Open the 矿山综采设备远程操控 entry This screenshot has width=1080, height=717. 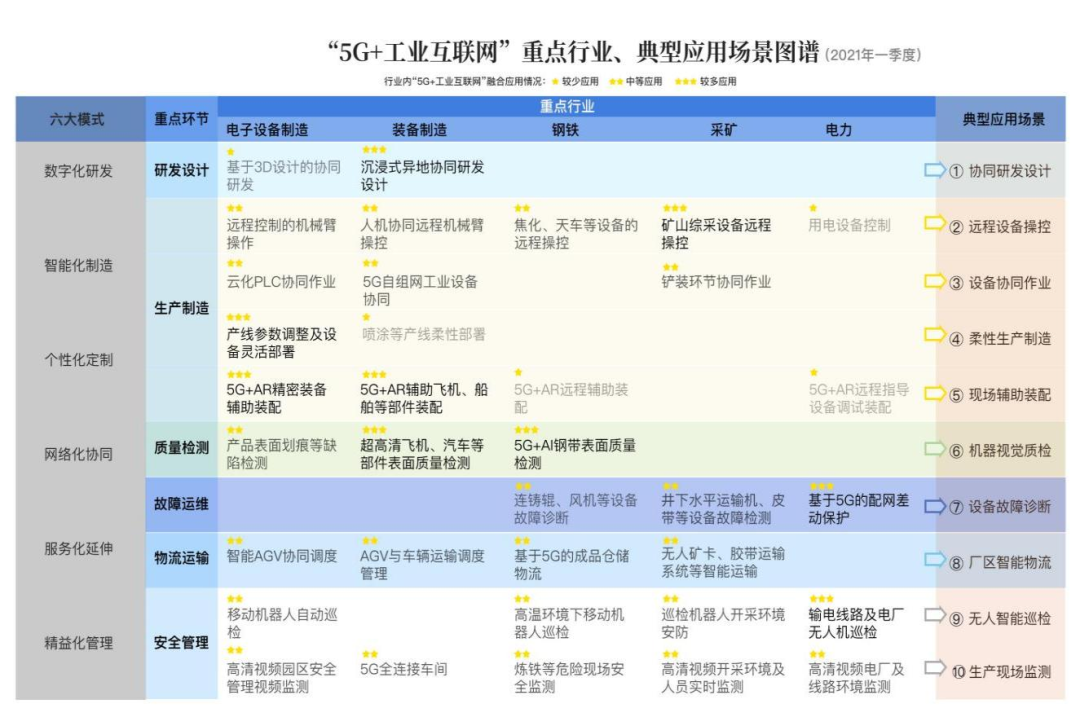pos(715,234)
